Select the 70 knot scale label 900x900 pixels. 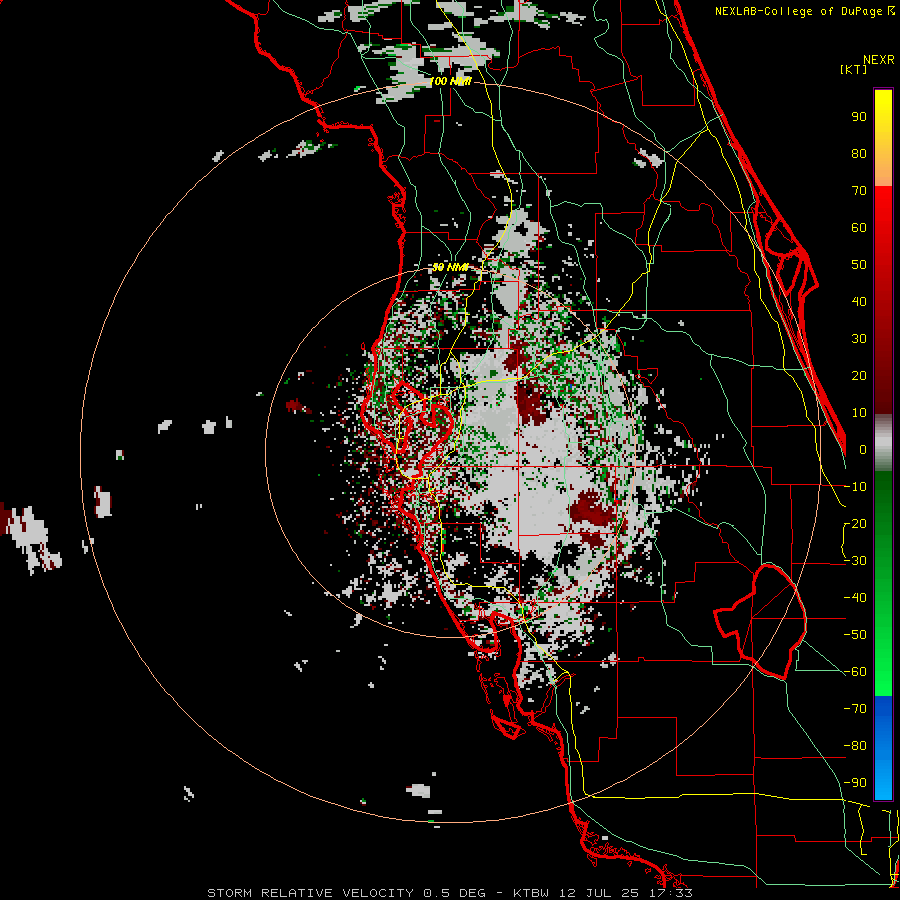(x=859, y=191)
